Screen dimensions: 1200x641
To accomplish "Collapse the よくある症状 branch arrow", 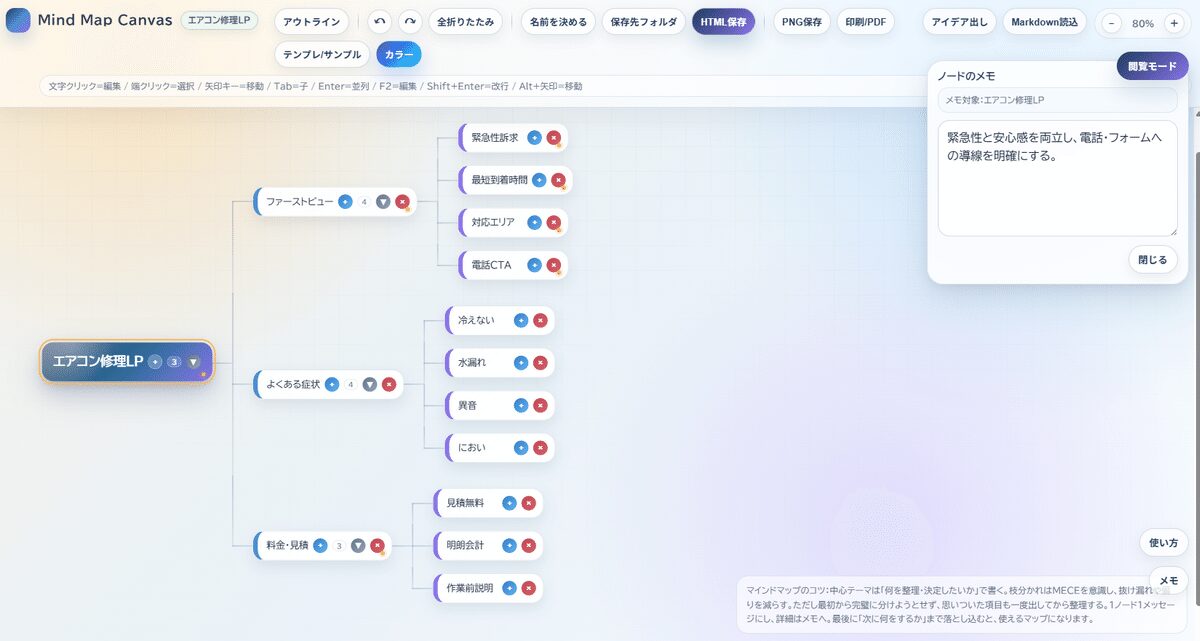I will [370, 384].
